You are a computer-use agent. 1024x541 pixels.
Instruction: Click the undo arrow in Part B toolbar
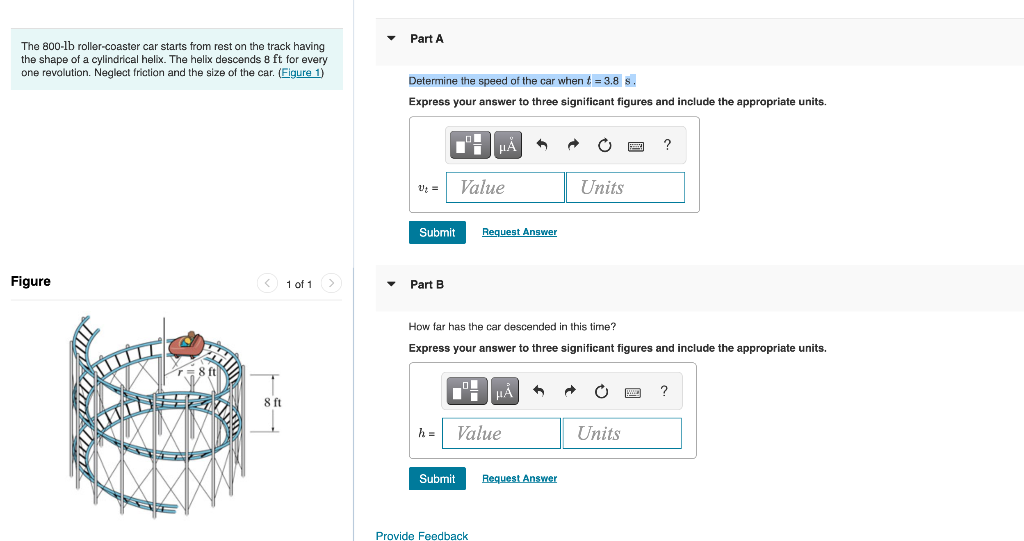tap(538, 391)
